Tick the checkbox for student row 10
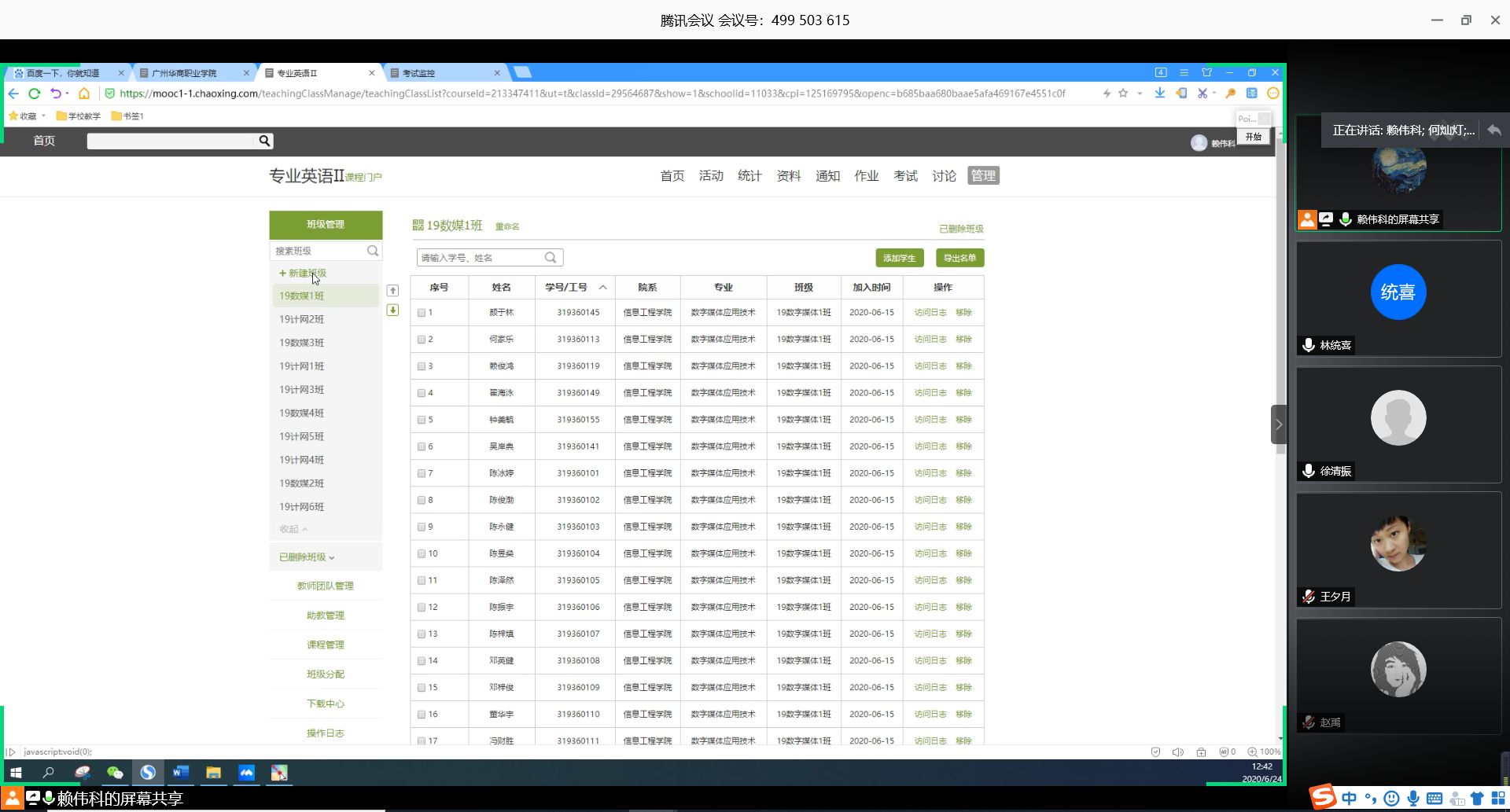 coord(422,554)
